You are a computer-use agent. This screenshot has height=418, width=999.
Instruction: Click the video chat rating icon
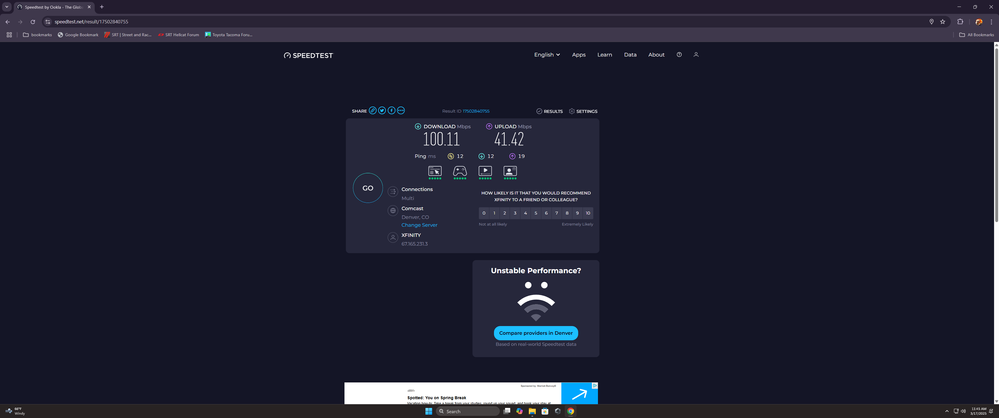(510, 171)
